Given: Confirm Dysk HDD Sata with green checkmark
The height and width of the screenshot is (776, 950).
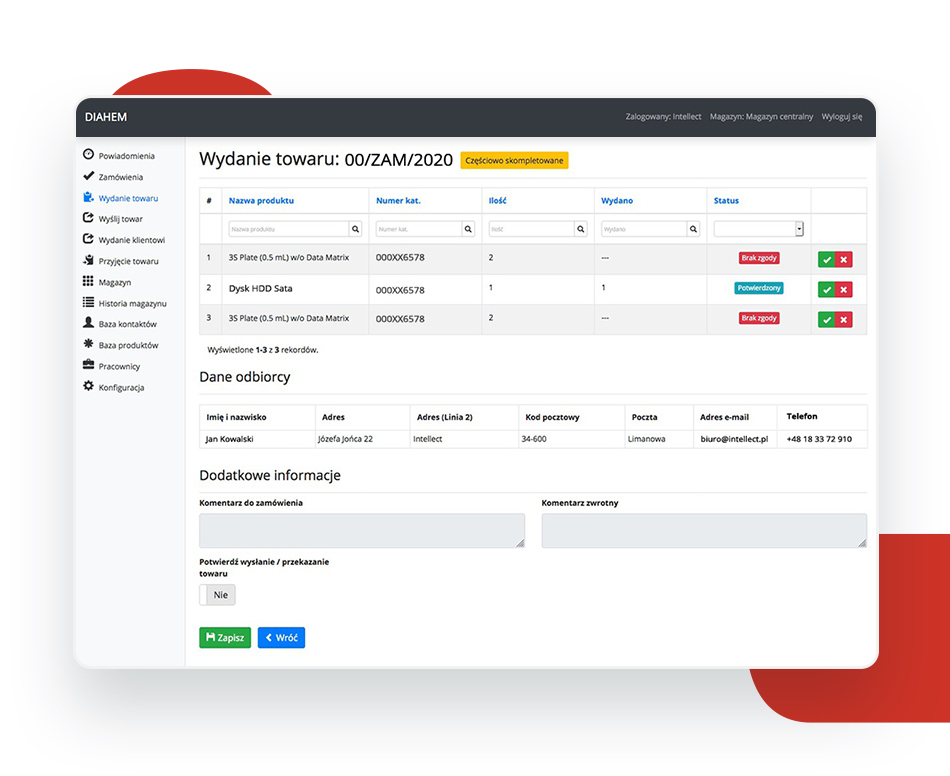Looking at the screenshot, I should [x=826, y=290].
